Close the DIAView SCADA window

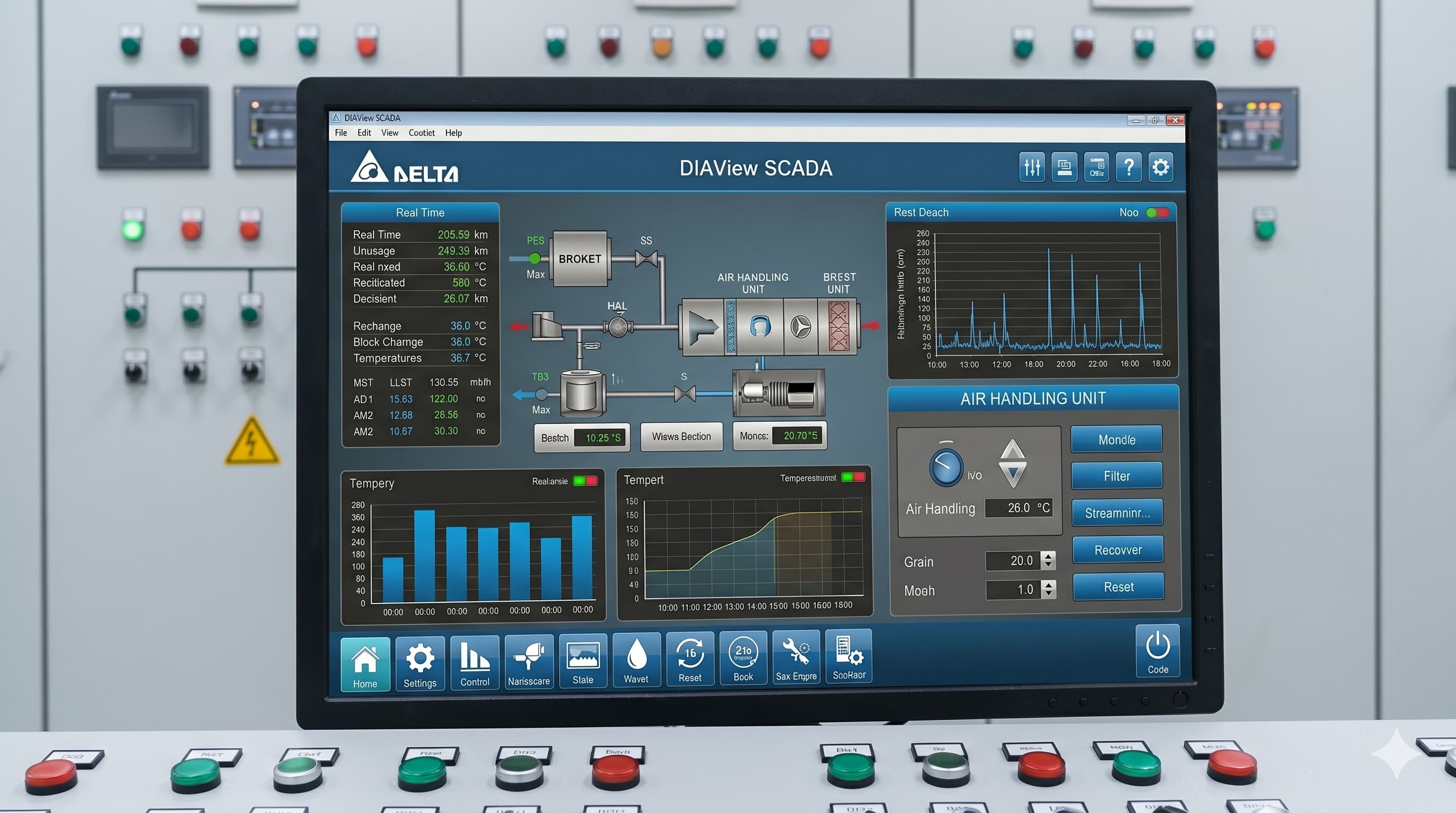coord(1175,120)
